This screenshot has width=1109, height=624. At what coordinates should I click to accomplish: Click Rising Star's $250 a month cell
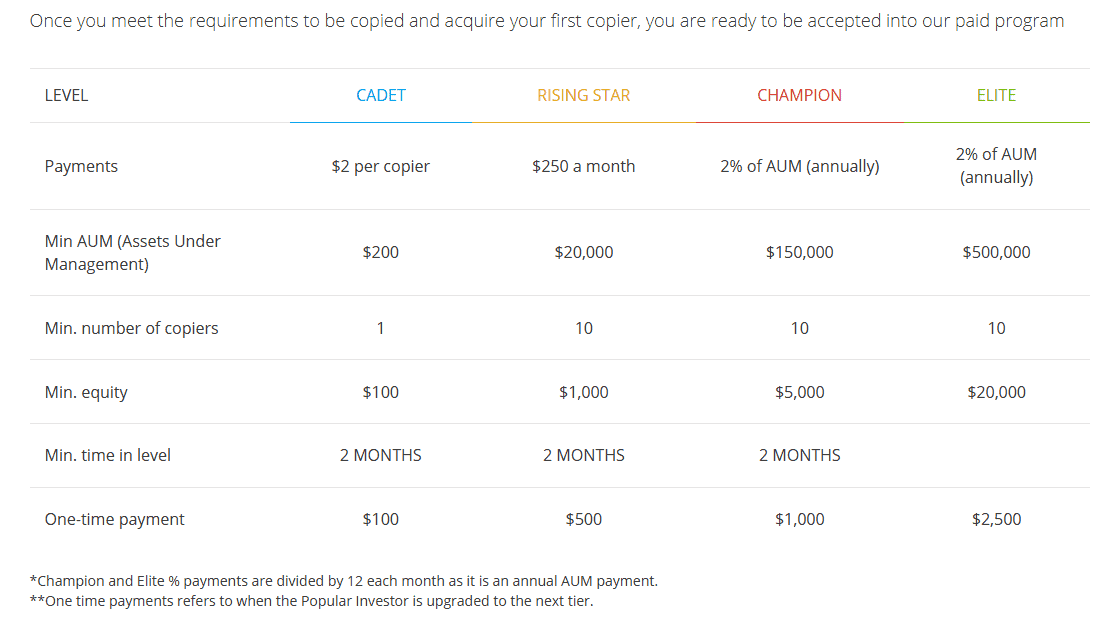(583, 166)
